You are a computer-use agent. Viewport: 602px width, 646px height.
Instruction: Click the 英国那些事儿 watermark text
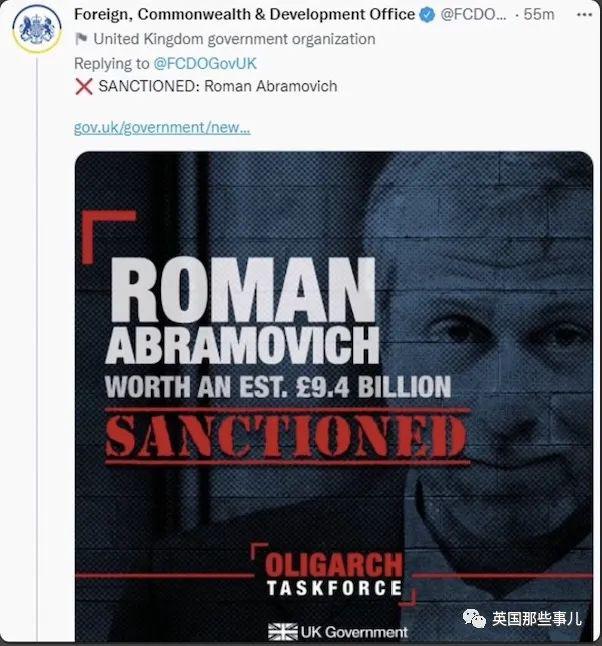pos(536,620)
